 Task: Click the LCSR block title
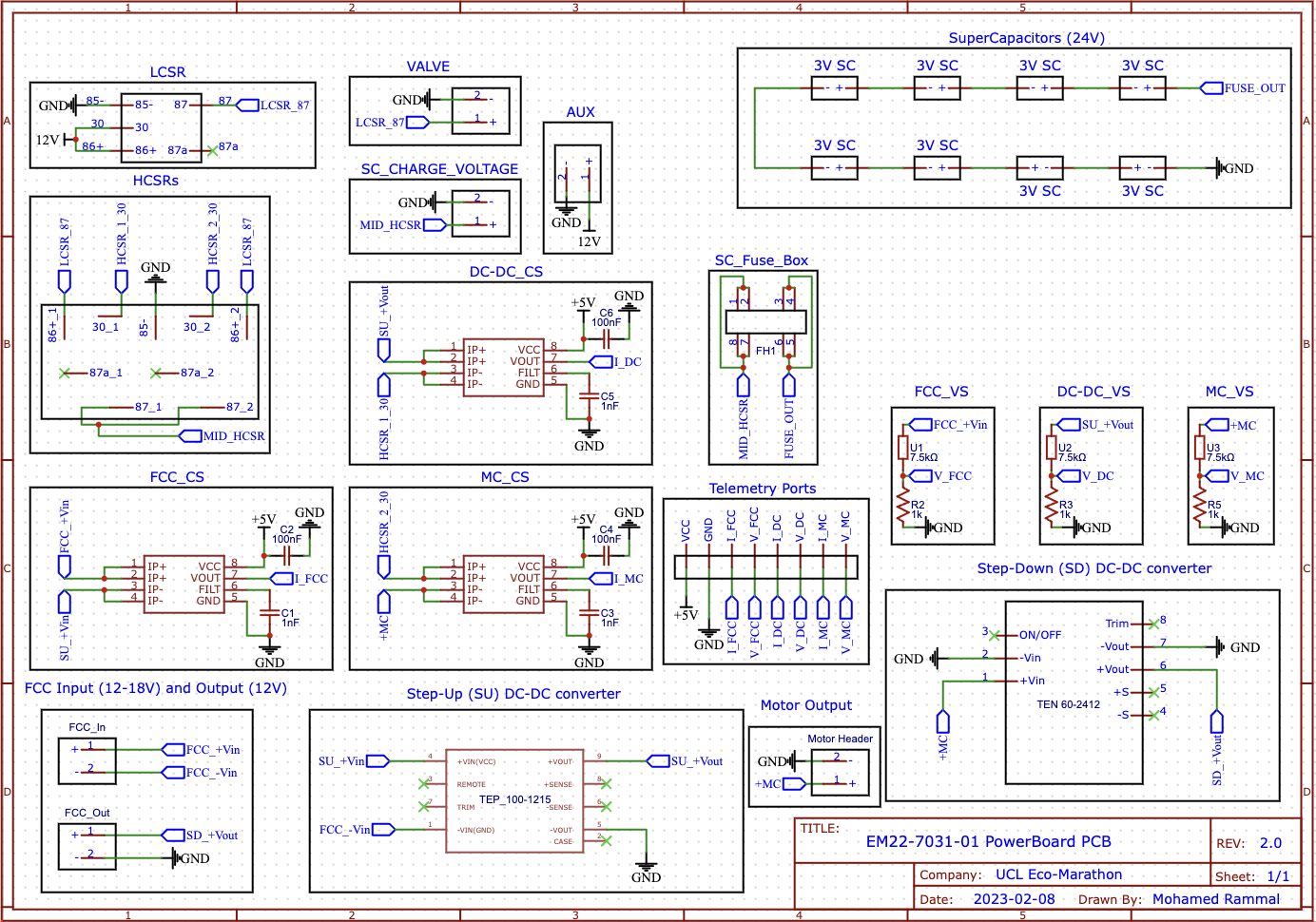(x=167, y=72)
